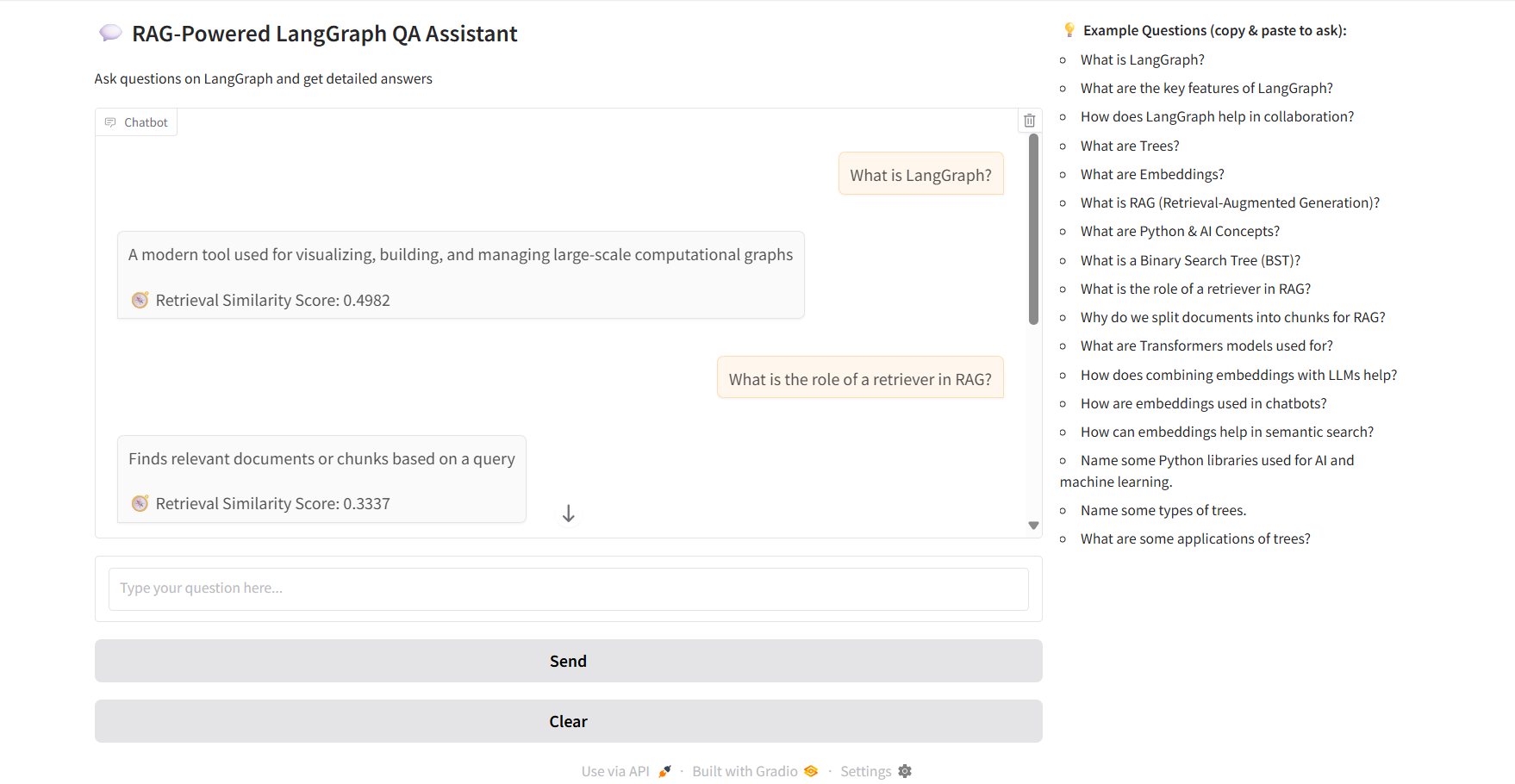Click example 'What are Transformers models used for?'
Screen dimensions: 1515x784
click(1206, 345)
